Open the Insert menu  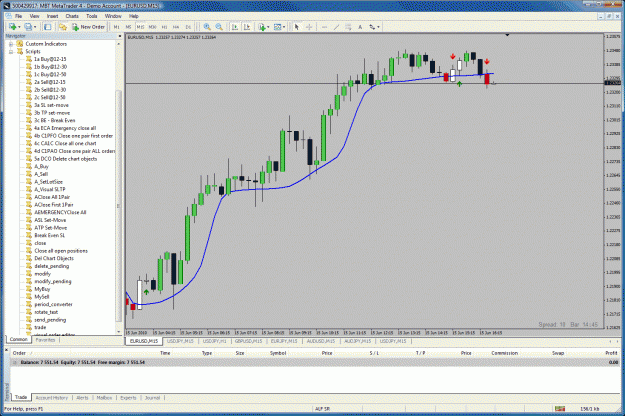pyautogui.click(x=53, y=16)
